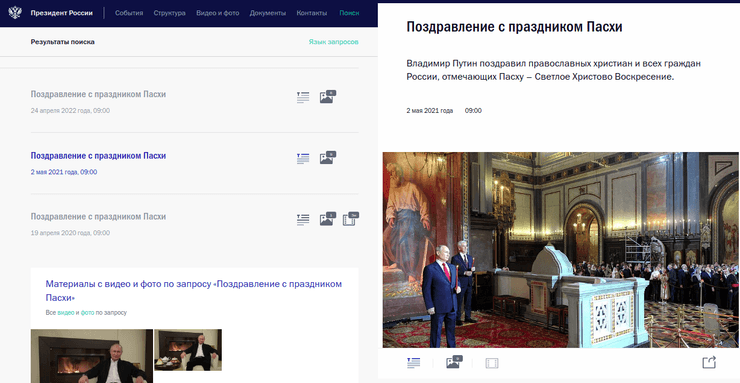Click the видео link under materials heading

click(66, 313)
